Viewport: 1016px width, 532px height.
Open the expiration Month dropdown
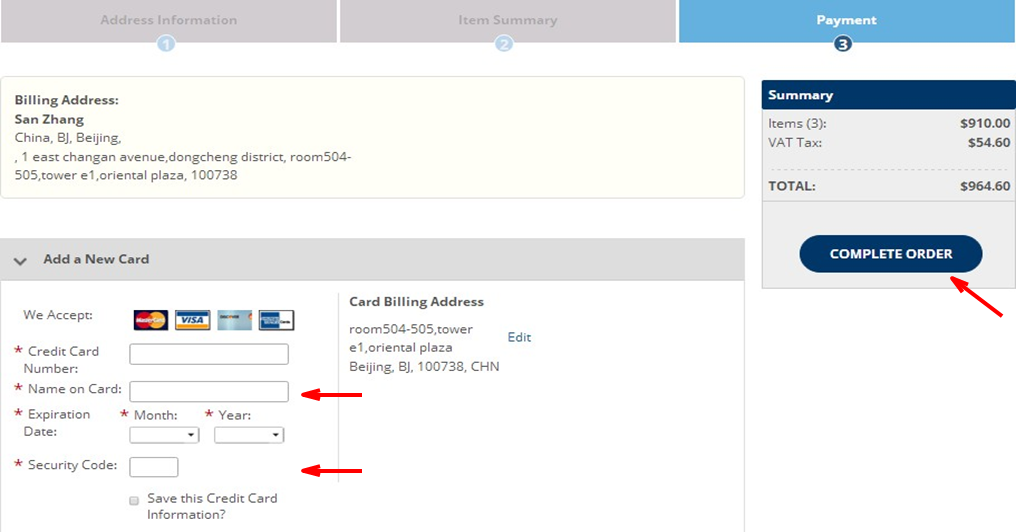pos(164,435)
